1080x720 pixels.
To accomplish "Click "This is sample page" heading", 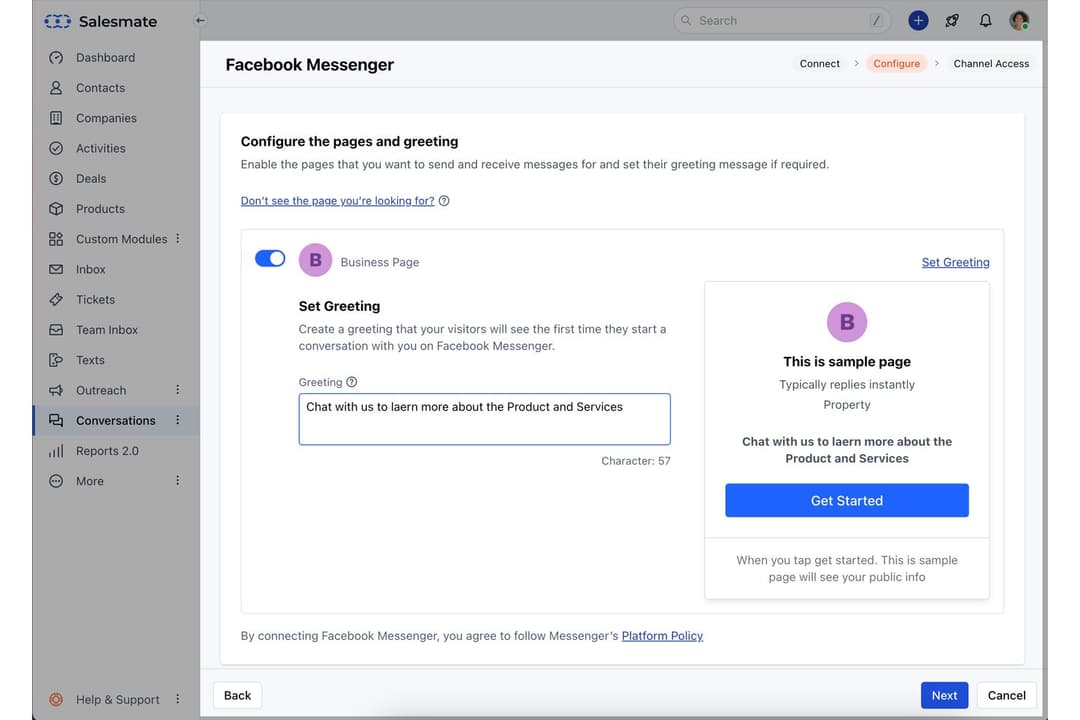I will (847, 362).
